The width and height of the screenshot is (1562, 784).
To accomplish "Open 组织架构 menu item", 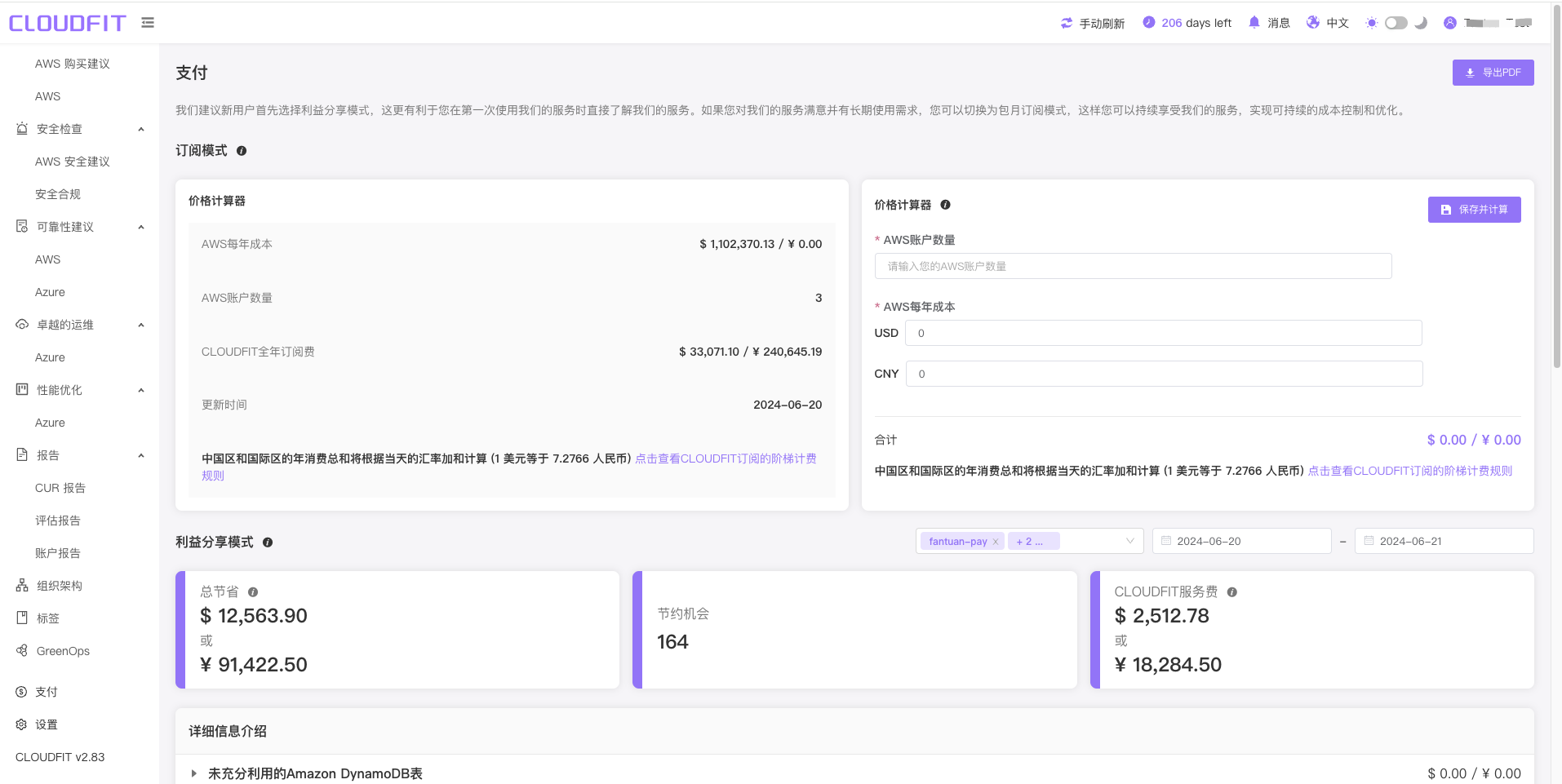I will coord(60,586).
